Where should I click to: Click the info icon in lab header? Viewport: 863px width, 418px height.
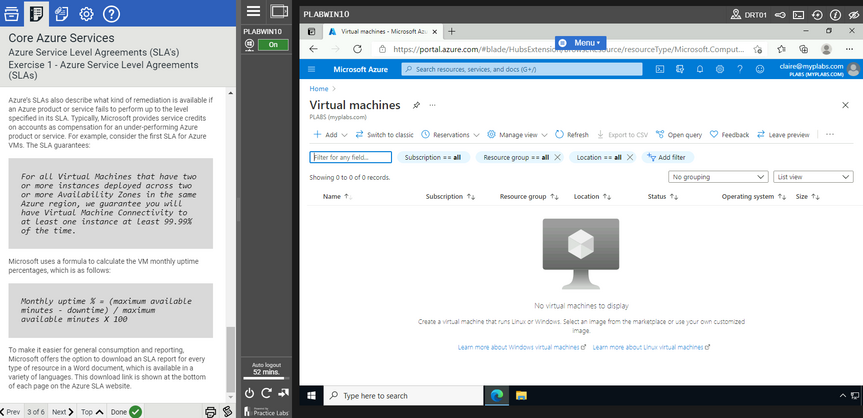point(835,15)
